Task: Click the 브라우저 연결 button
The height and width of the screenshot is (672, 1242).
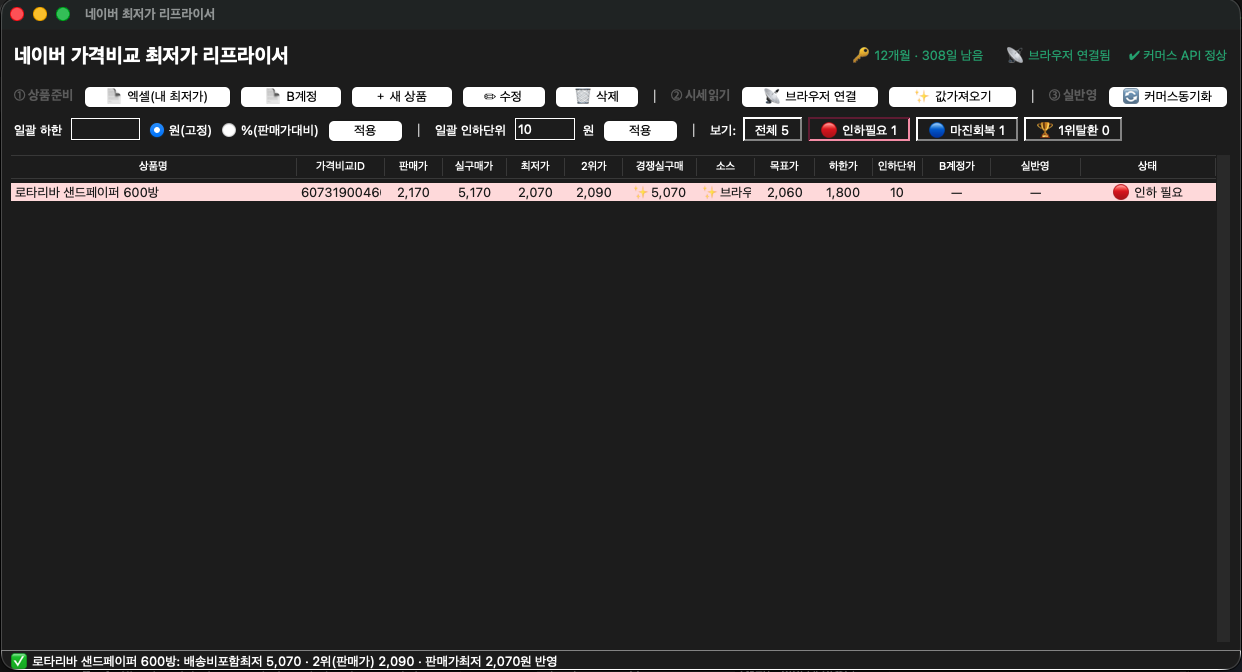Action: (810, 96)
